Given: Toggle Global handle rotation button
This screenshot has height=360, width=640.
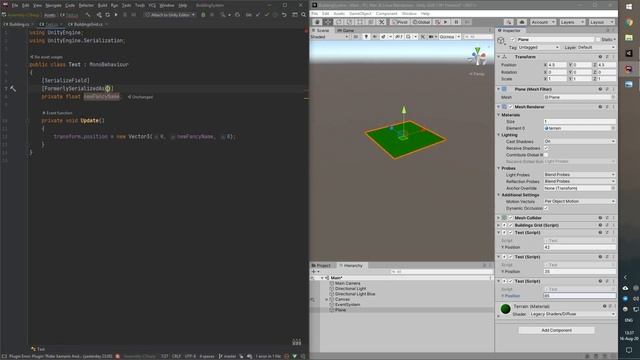Looking at the screenshot, I should pyautogui.click(x=421, y=22).
